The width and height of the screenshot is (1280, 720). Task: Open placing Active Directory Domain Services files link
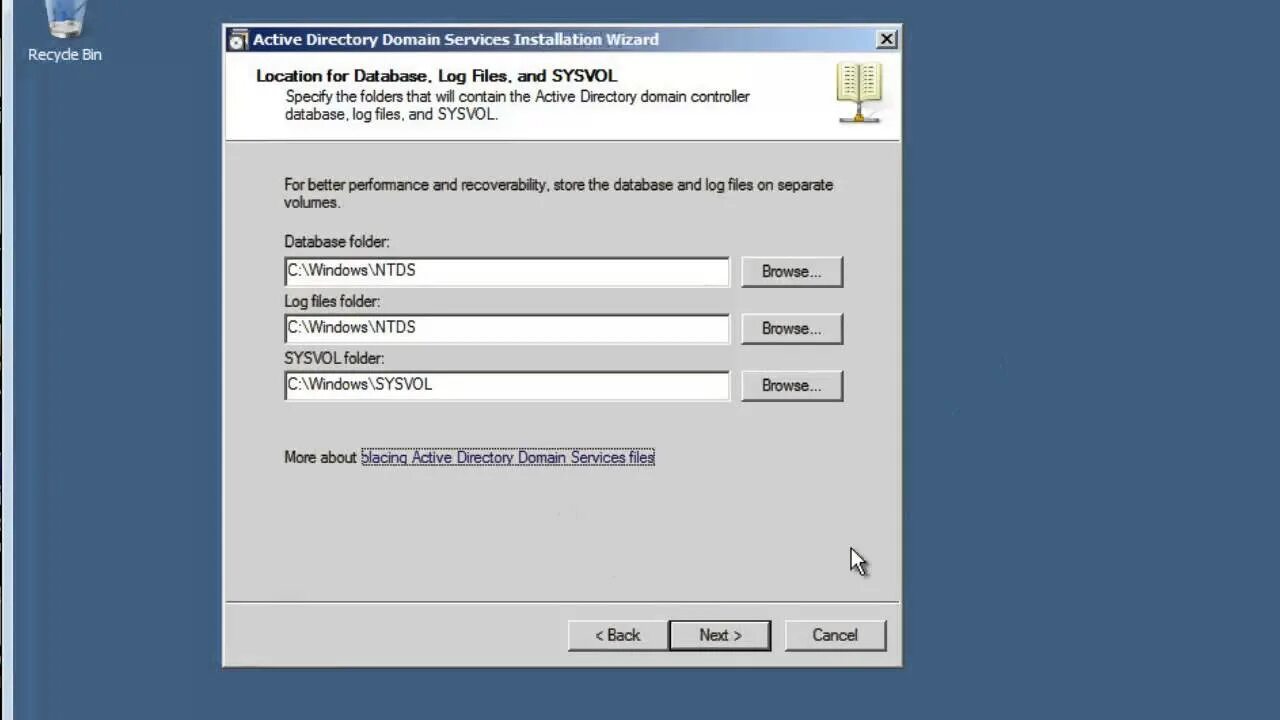508,457
